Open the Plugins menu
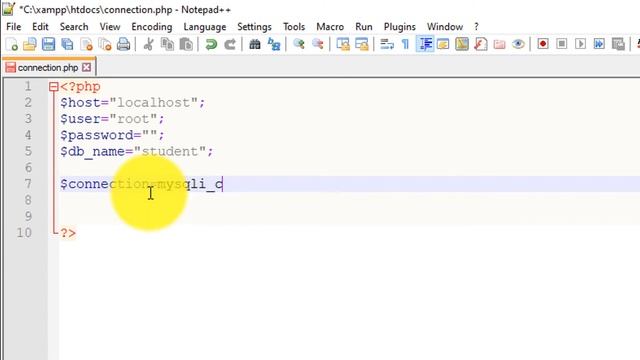Image resolution: width=640 pixels, height=360 pixels. tap(399, 27)
